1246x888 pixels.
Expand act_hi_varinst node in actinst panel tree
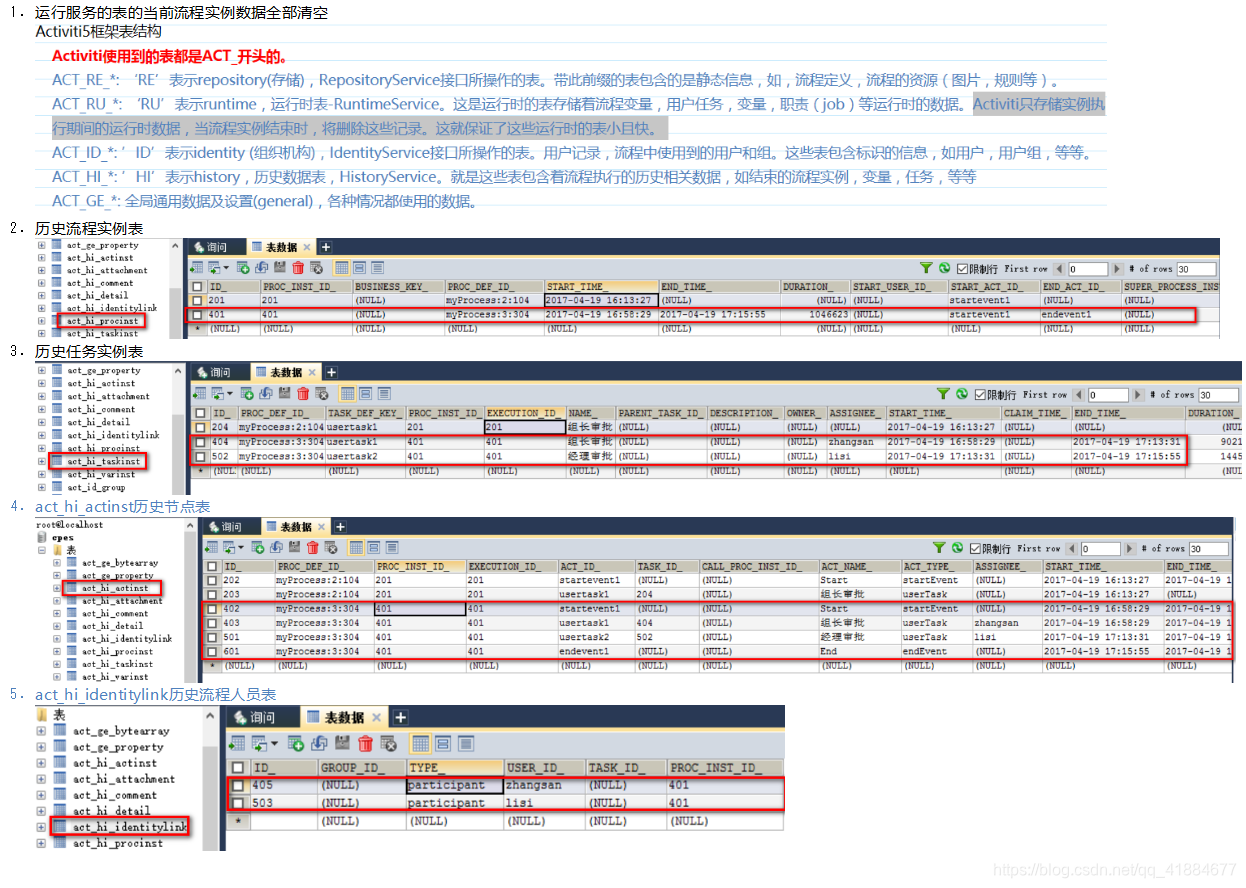[x=57, y=676]
